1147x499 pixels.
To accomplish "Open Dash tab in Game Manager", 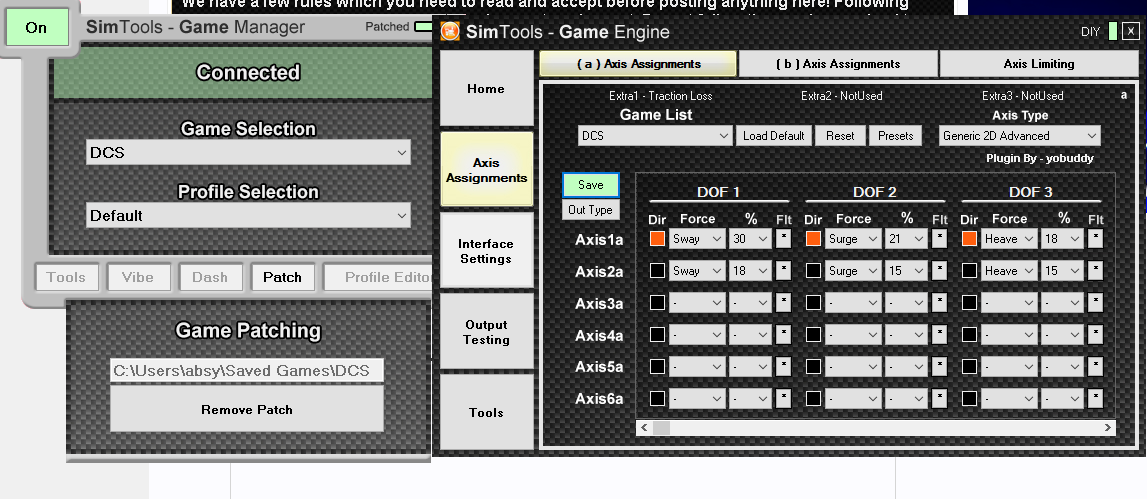I will tap(210, 277).
